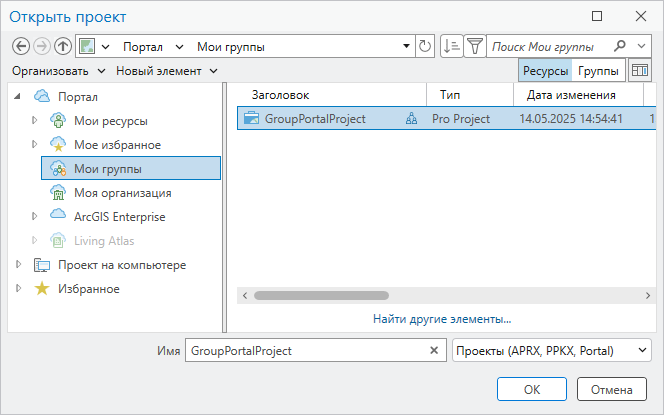The height and width of the screenshot is (415, 664).
Task: Go back with the Back arrow button
Action: click(21, 46)
